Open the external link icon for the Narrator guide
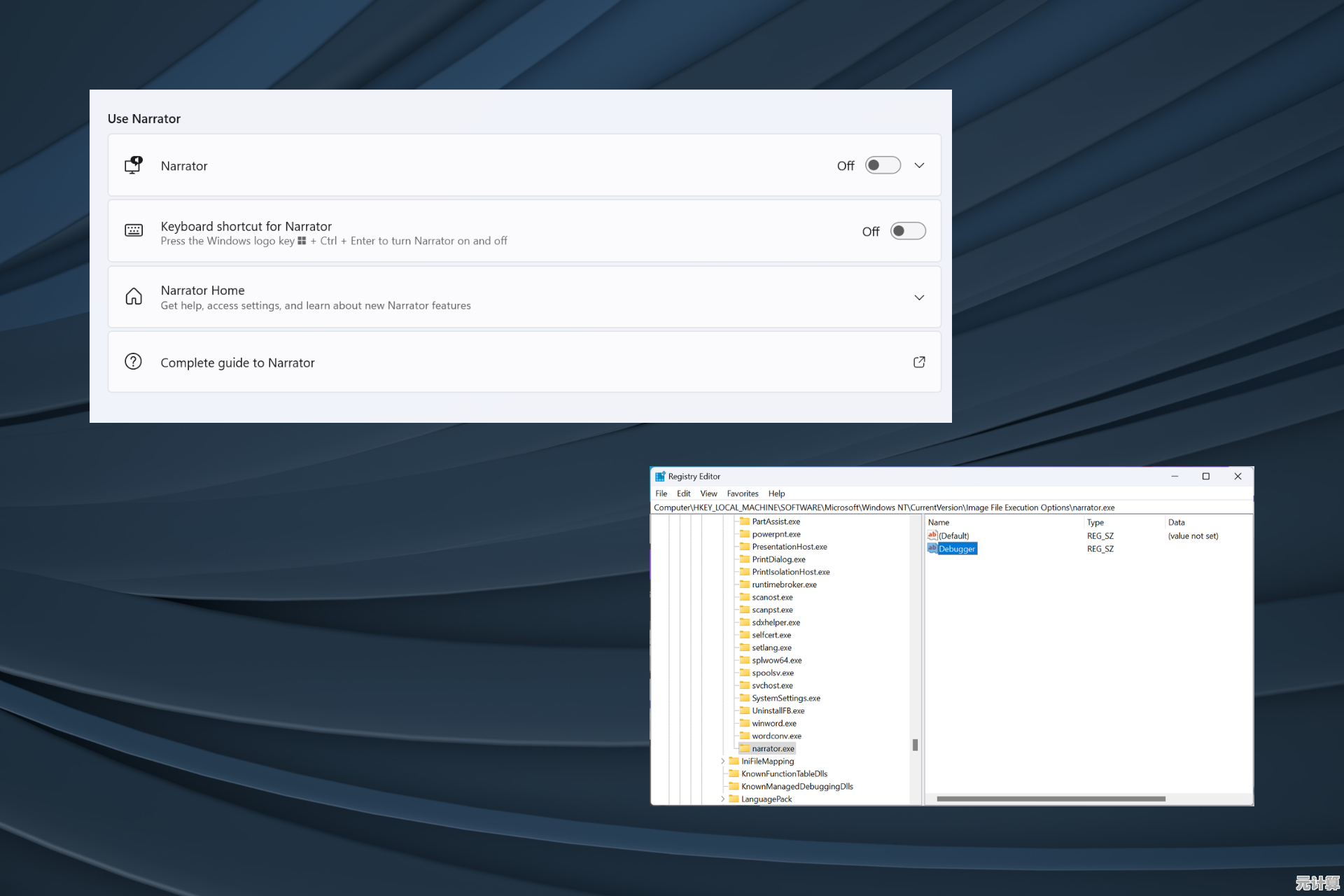This screenshot has width=1344, height=896. tap(918, 362)
